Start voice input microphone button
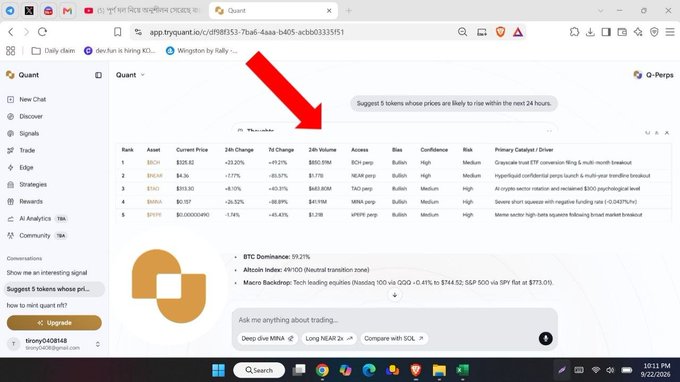 pos(545,339)
